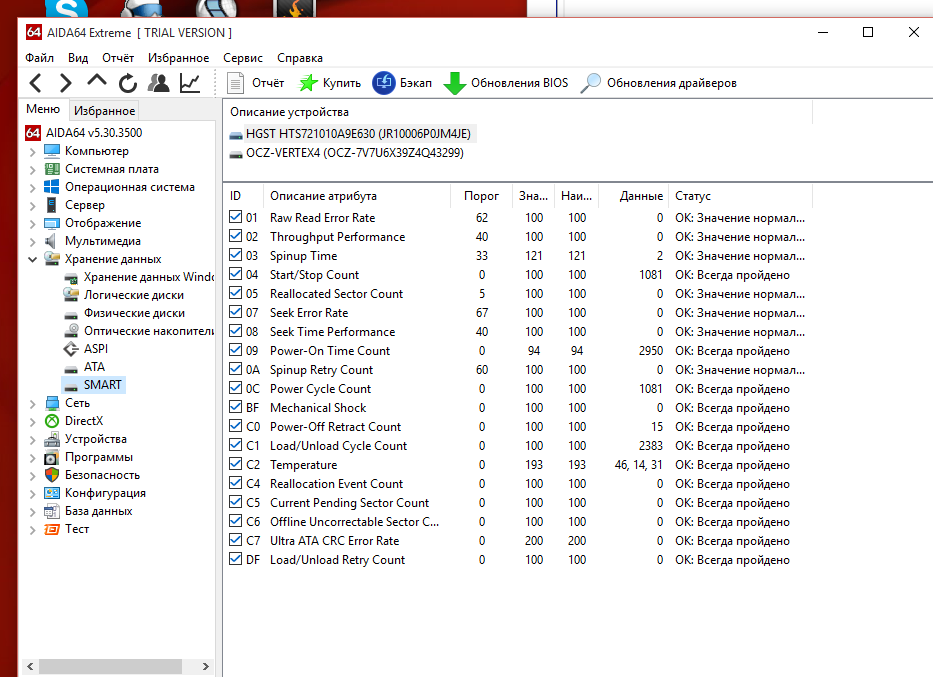Go back with the left arrow icon
The height and width of the screenshot is (677, 933).
(x=35, y=83)
